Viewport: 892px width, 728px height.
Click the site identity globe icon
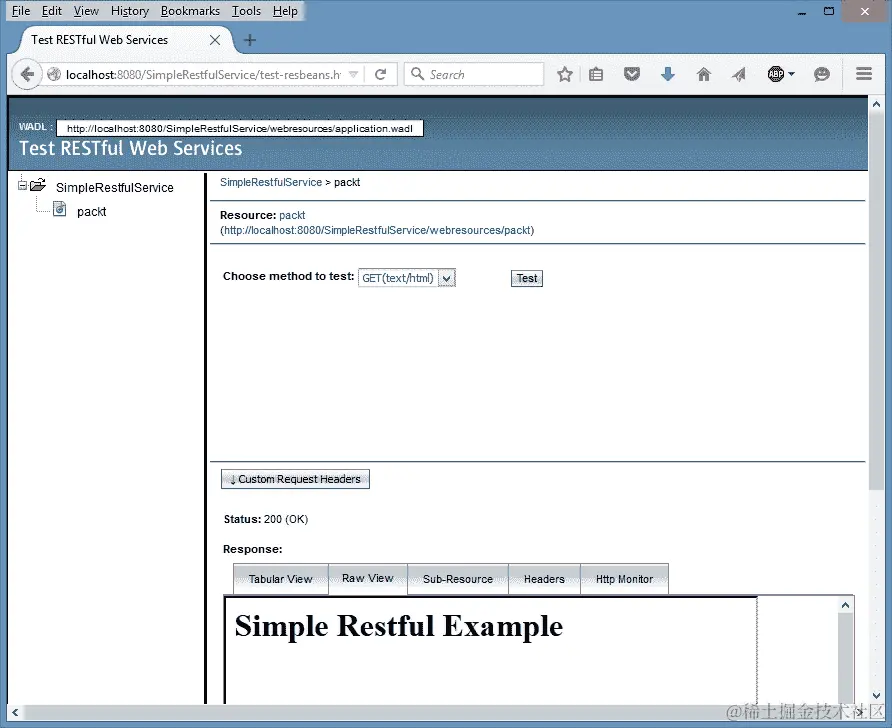[x=54, y=75]
